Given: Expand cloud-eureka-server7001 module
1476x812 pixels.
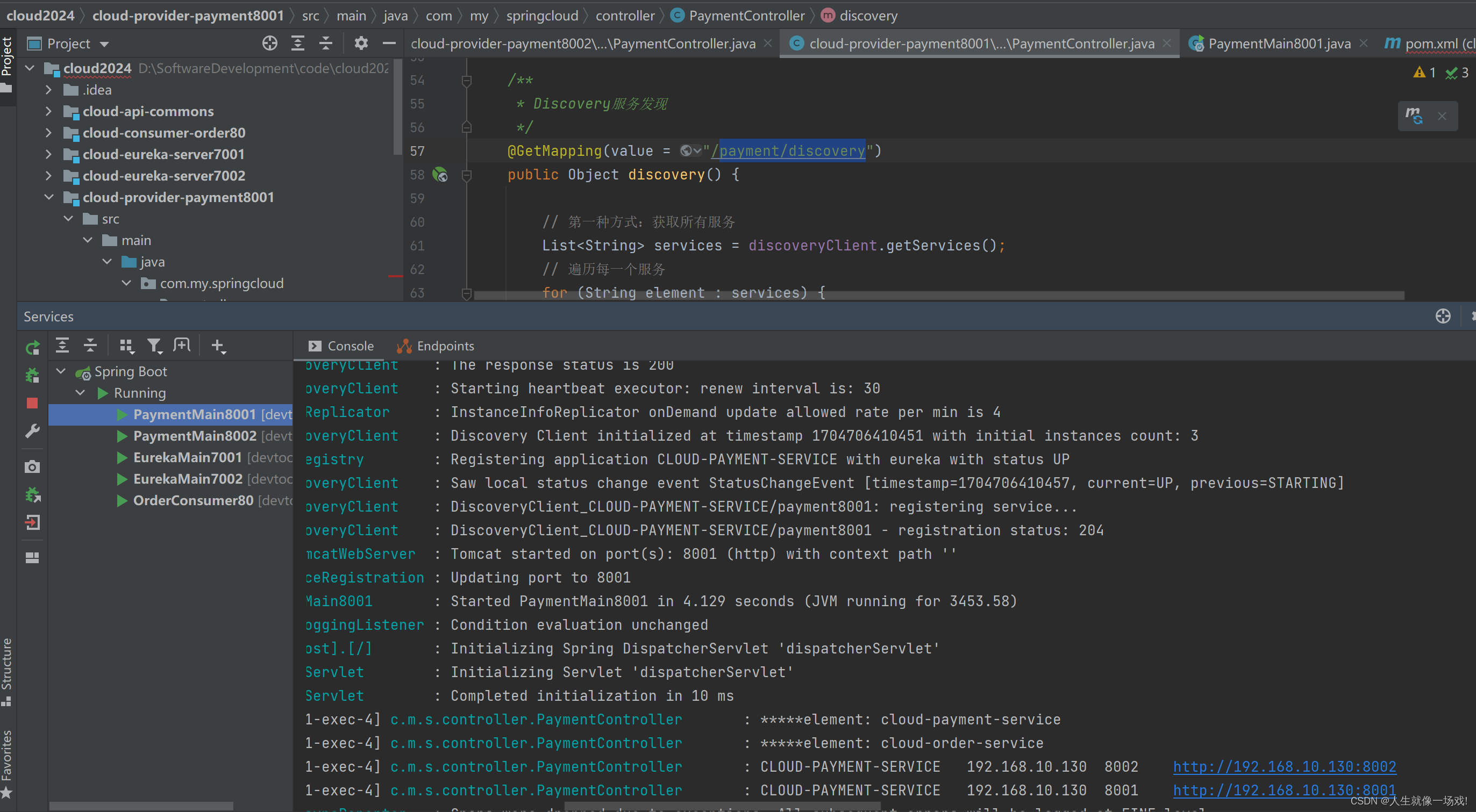Looking at the screenshot, I should [49, 154].
